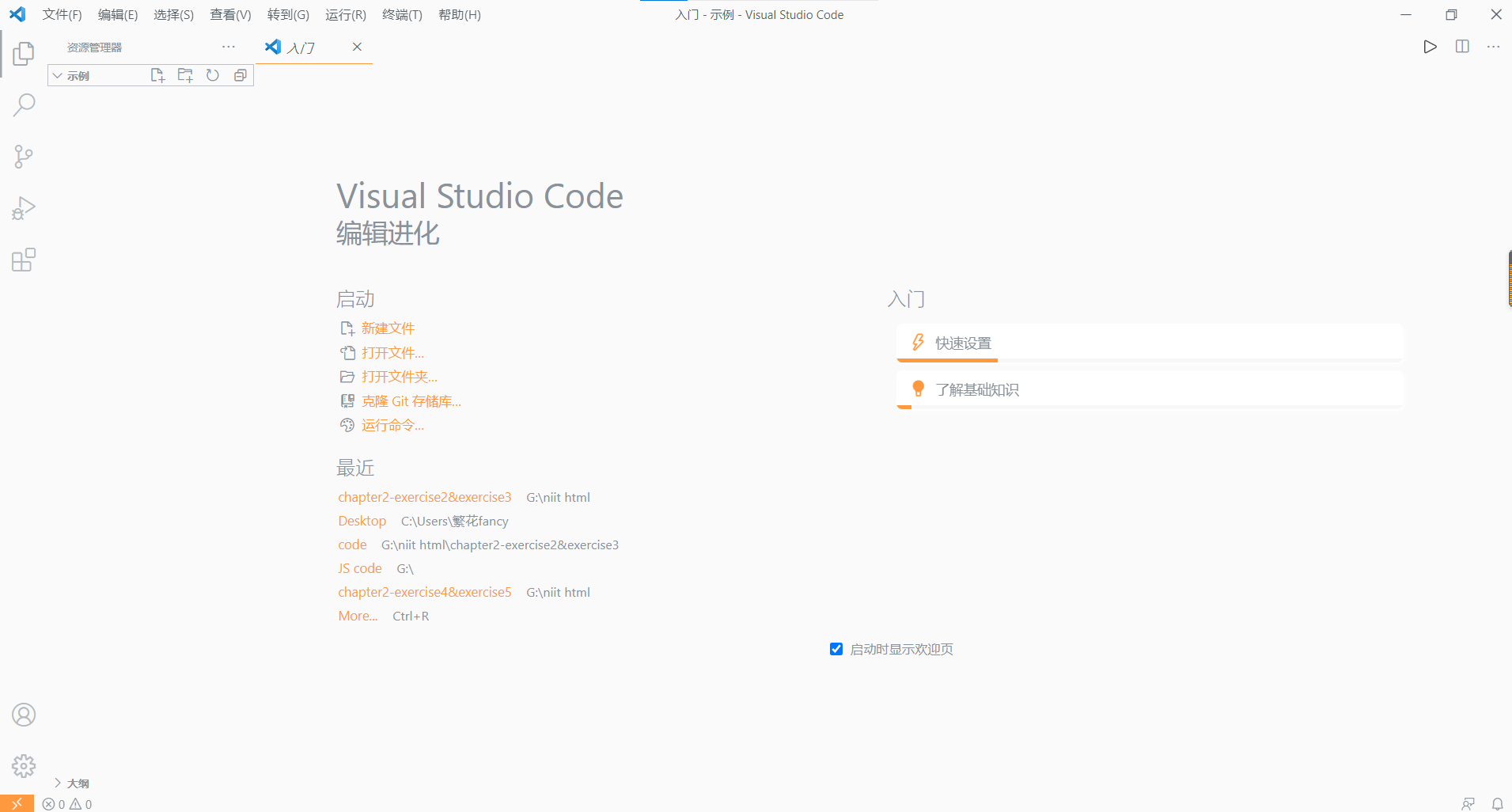Collapse the 示例 folder section

pyautogui.click(x=150, y=75)
